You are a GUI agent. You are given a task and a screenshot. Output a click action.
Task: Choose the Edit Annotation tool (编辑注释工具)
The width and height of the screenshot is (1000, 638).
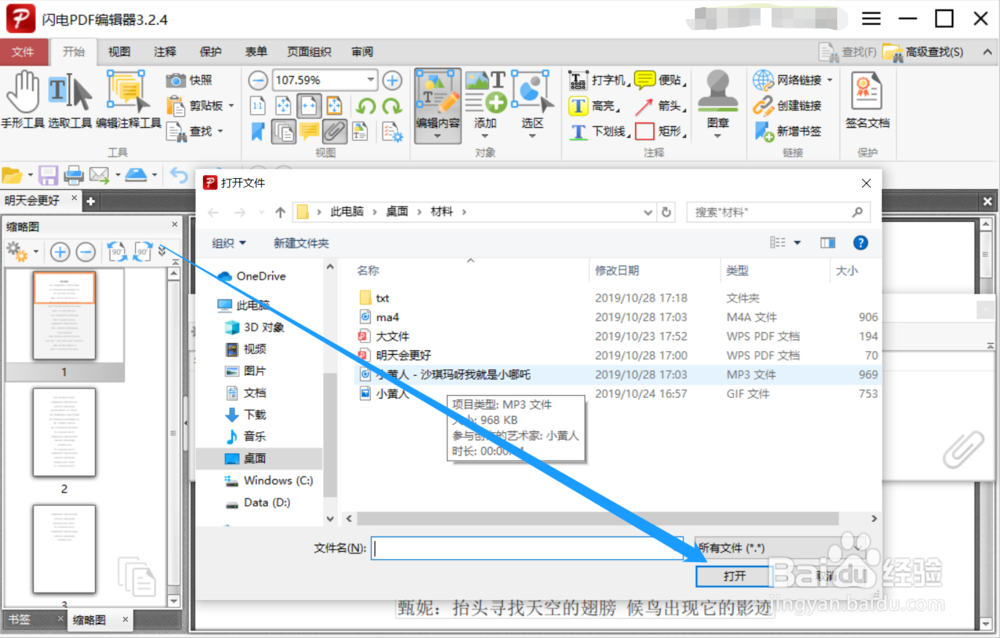pyautogui.click(x=128, y=100)
